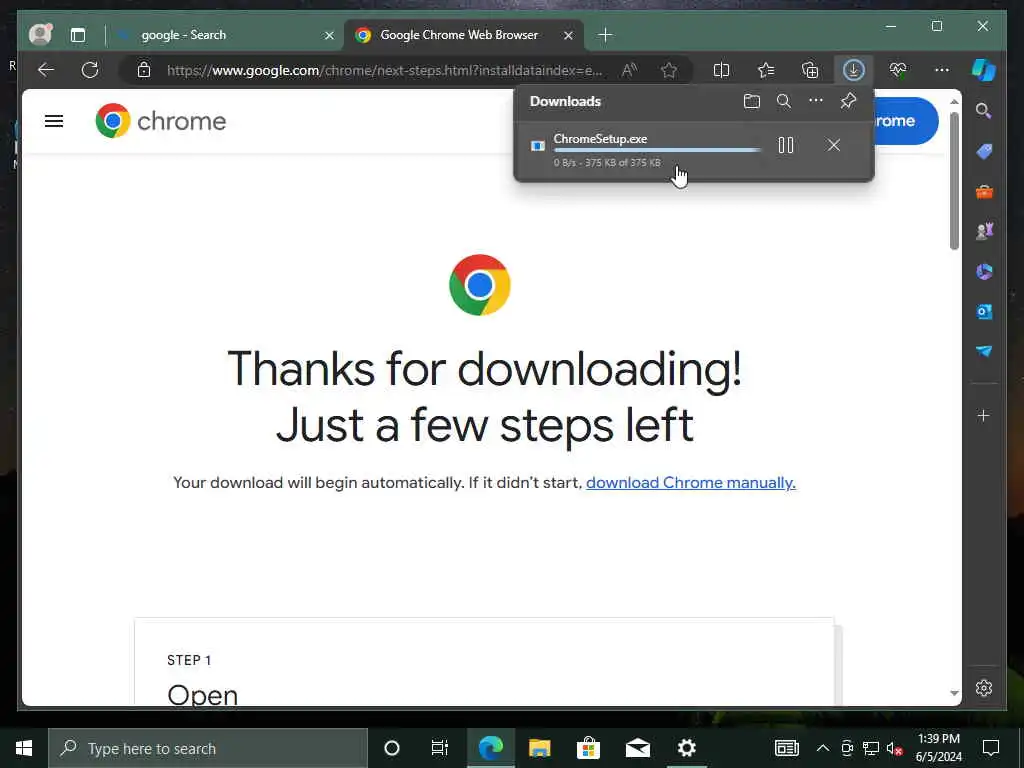Open the profile avatar menu

(x=40, y=35)
